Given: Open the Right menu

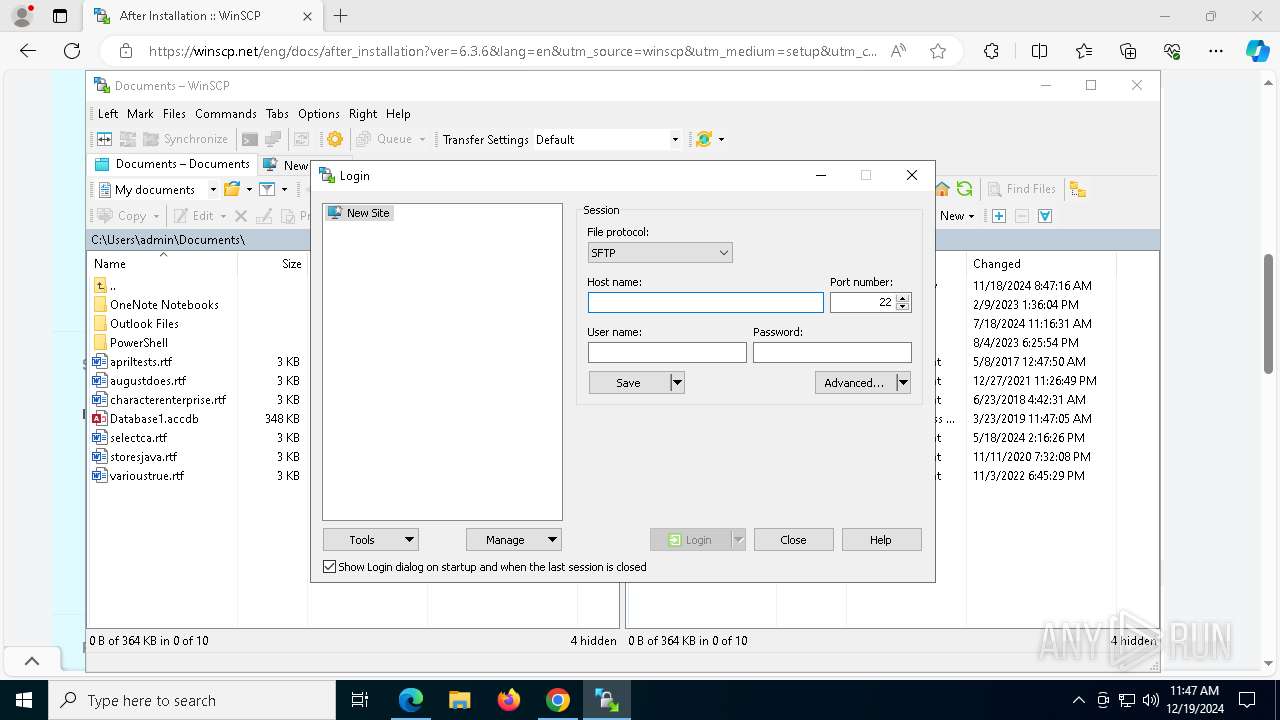Looking at the screenshot, I should [x=363, y=114].
